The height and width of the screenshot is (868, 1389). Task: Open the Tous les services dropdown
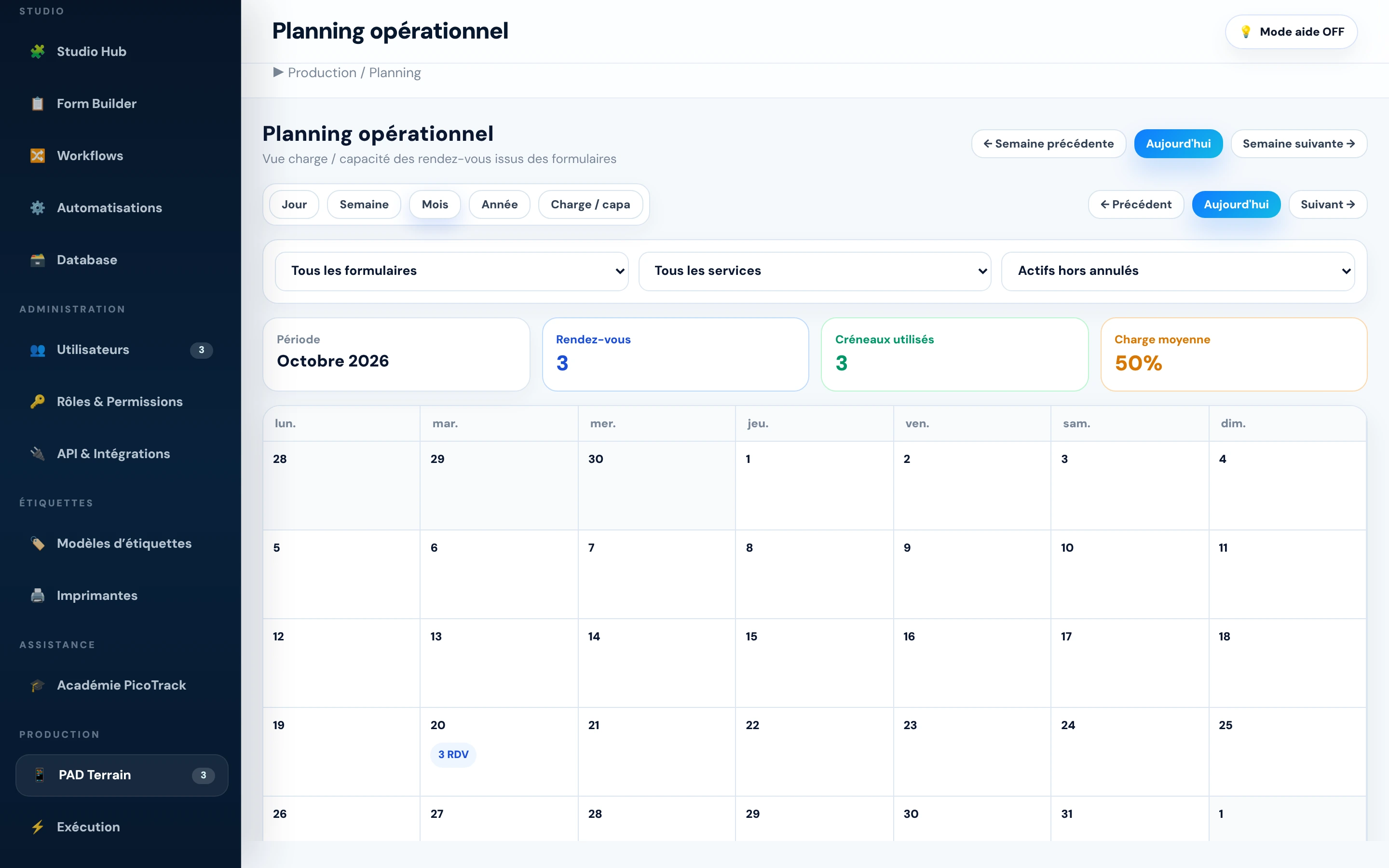point(815,271)
